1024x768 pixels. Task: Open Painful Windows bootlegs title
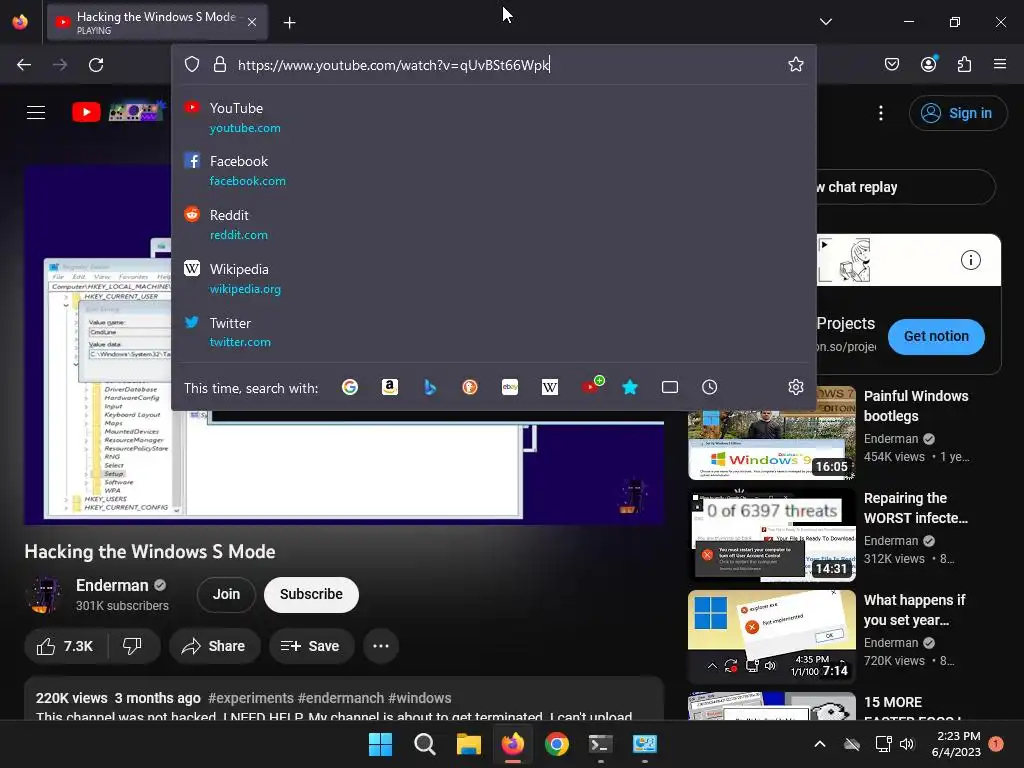(916, 406)
